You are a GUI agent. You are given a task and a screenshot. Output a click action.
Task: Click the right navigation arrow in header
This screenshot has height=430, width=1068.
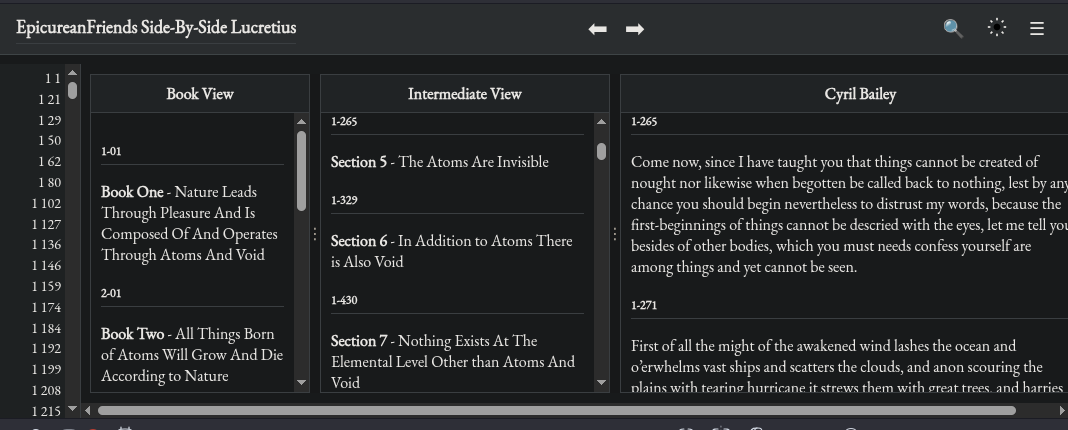[634, 29]
